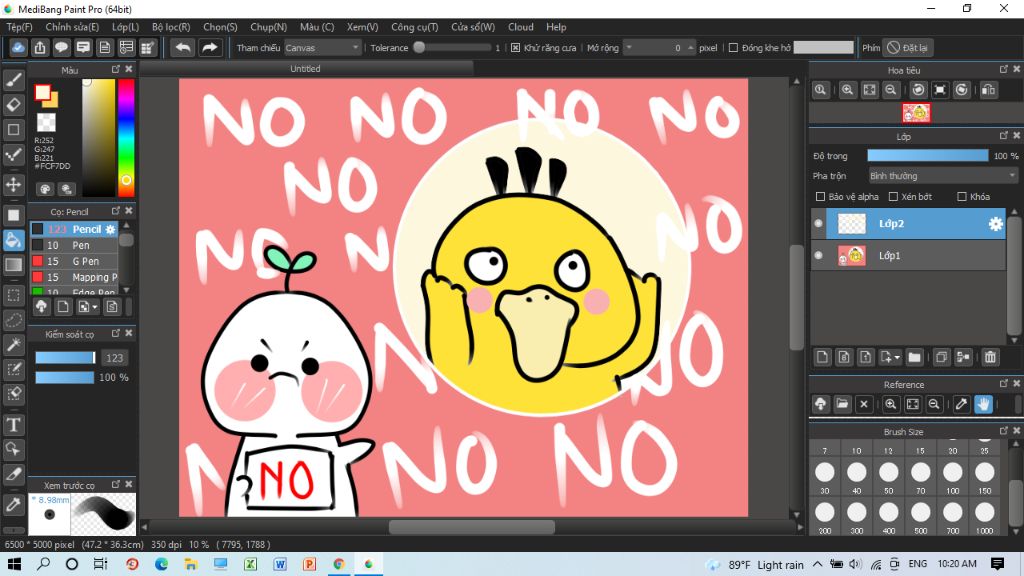Adjust Tolerance slider handle

coord(419,48)
